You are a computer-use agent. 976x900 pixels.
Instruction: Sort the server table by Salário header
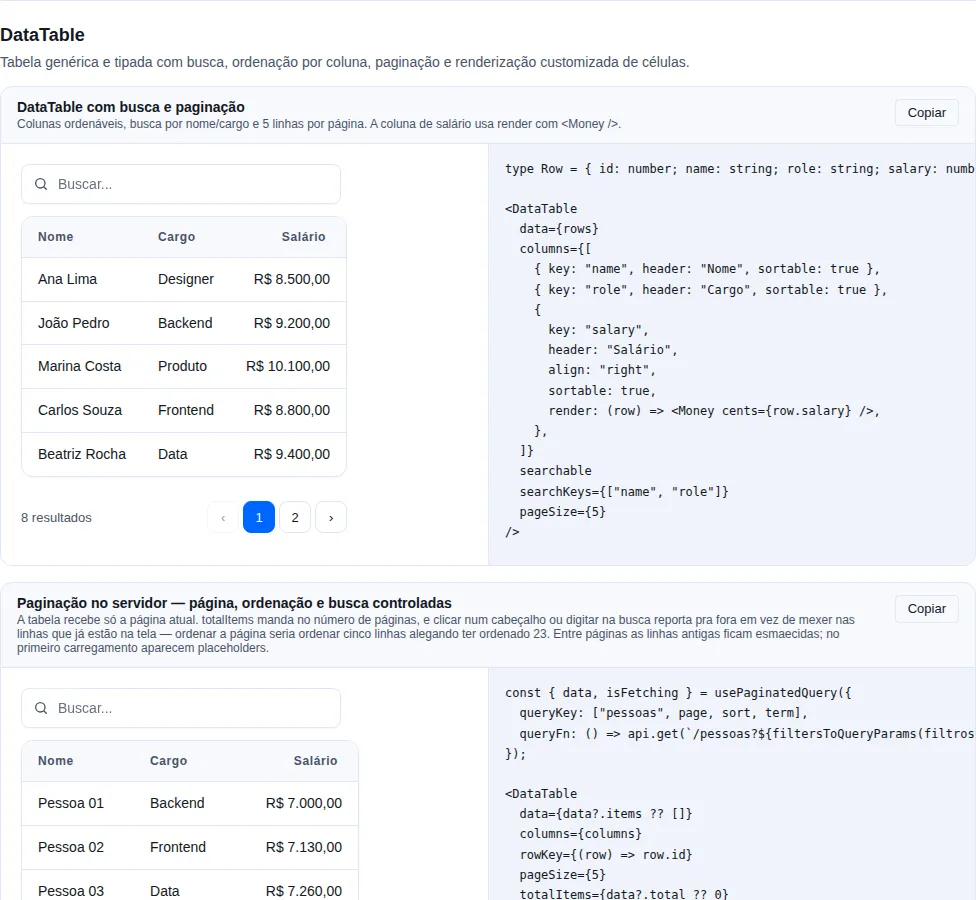click(315, 761)
